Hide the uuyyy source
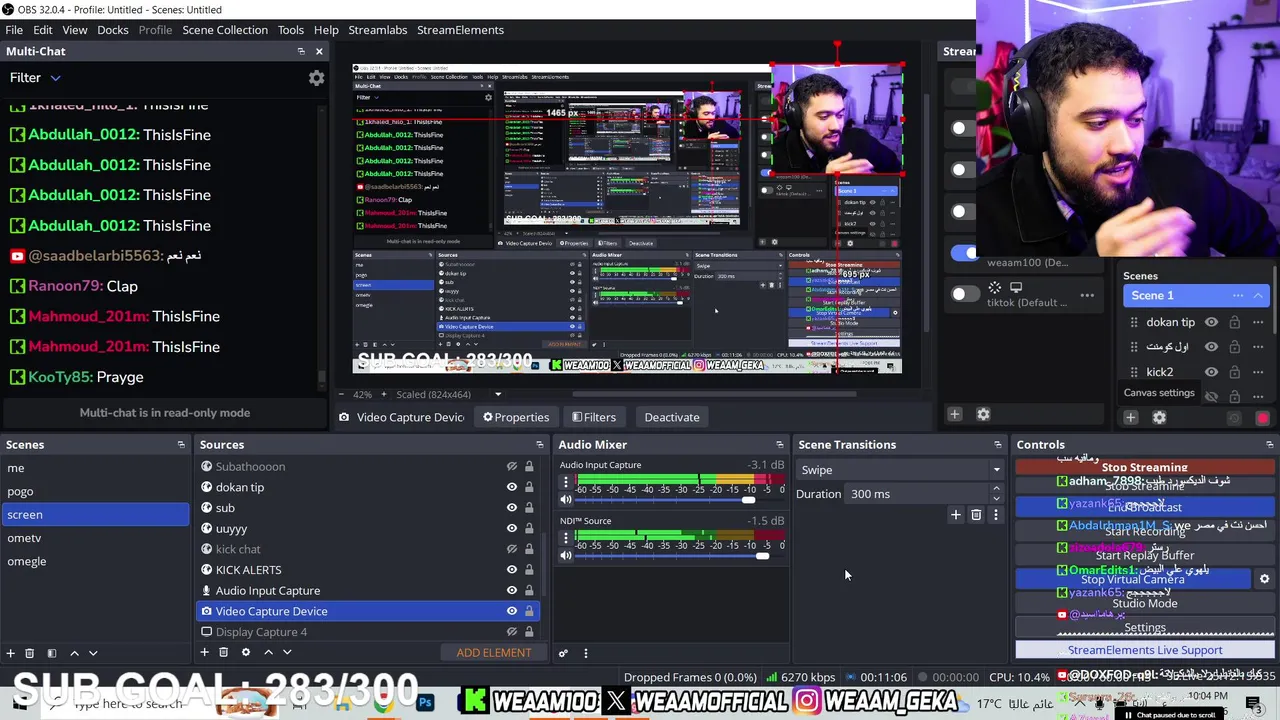Viewport: 1280px width, 720px height. tap(511, 528)
